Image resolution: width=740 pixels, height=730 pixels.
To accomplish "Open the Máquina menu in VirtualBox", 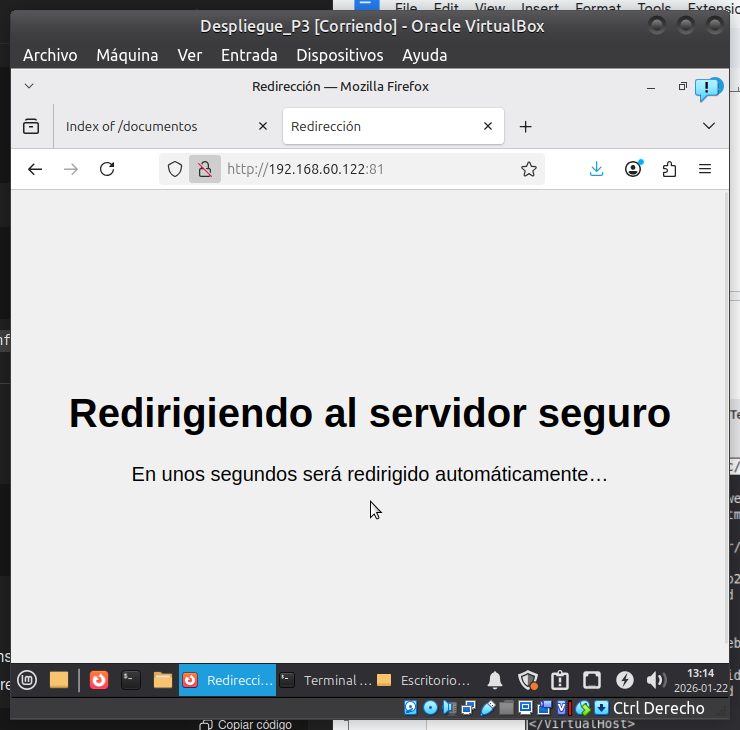I will click(127, 55).
